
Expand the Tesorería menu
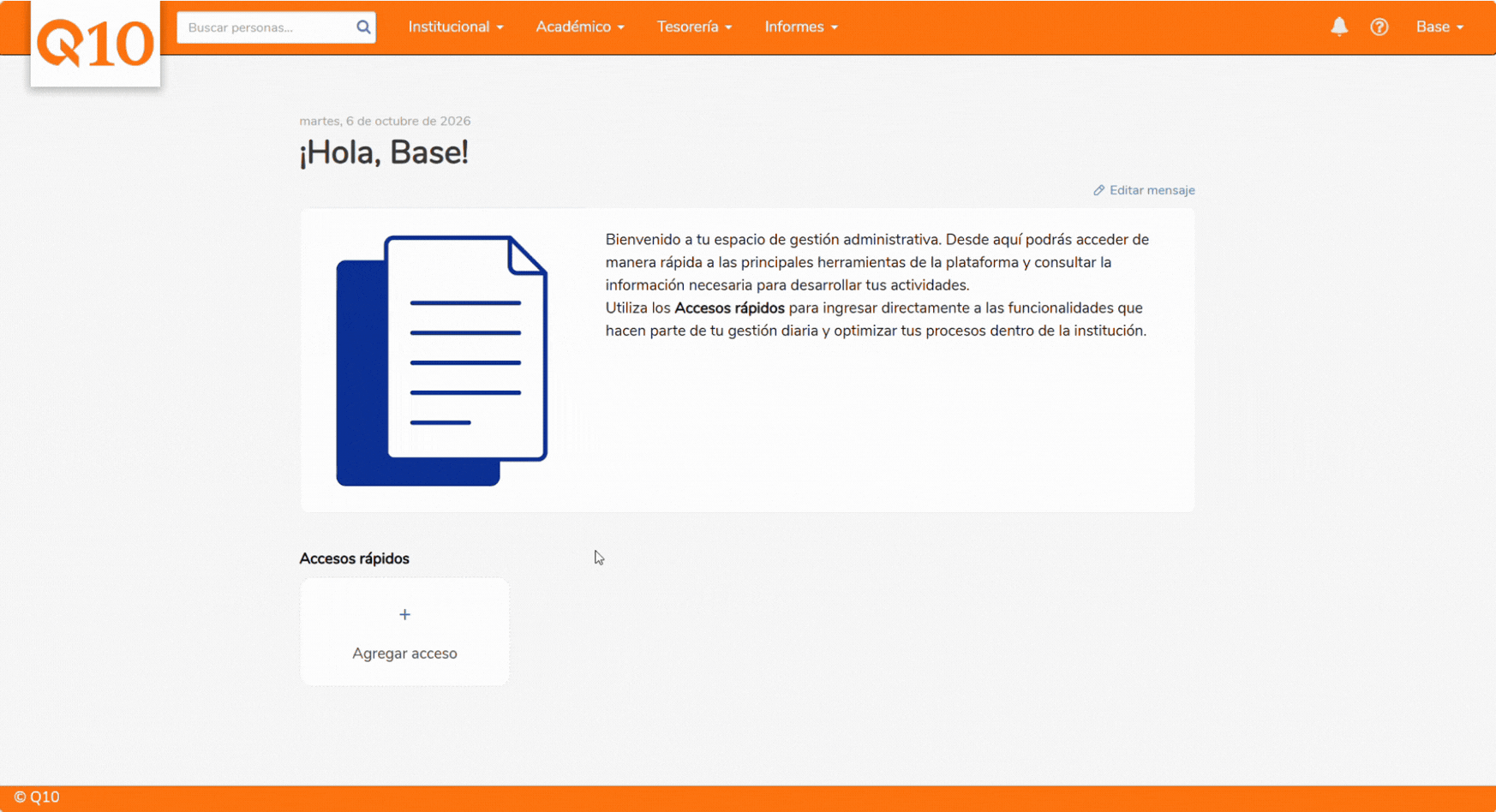tap(694, 27)
